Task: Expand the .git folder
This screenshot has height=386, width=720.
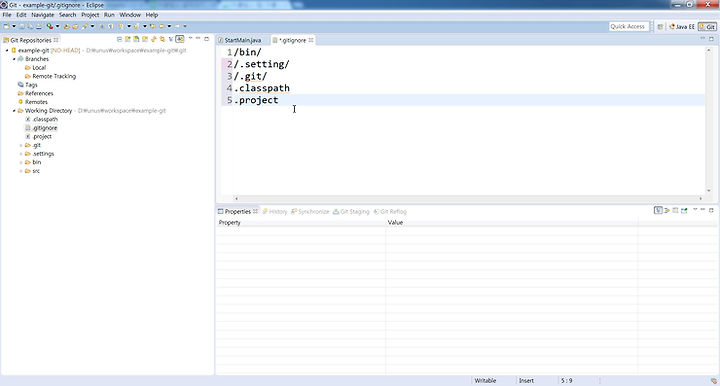Action: click(x=21, y=145)
